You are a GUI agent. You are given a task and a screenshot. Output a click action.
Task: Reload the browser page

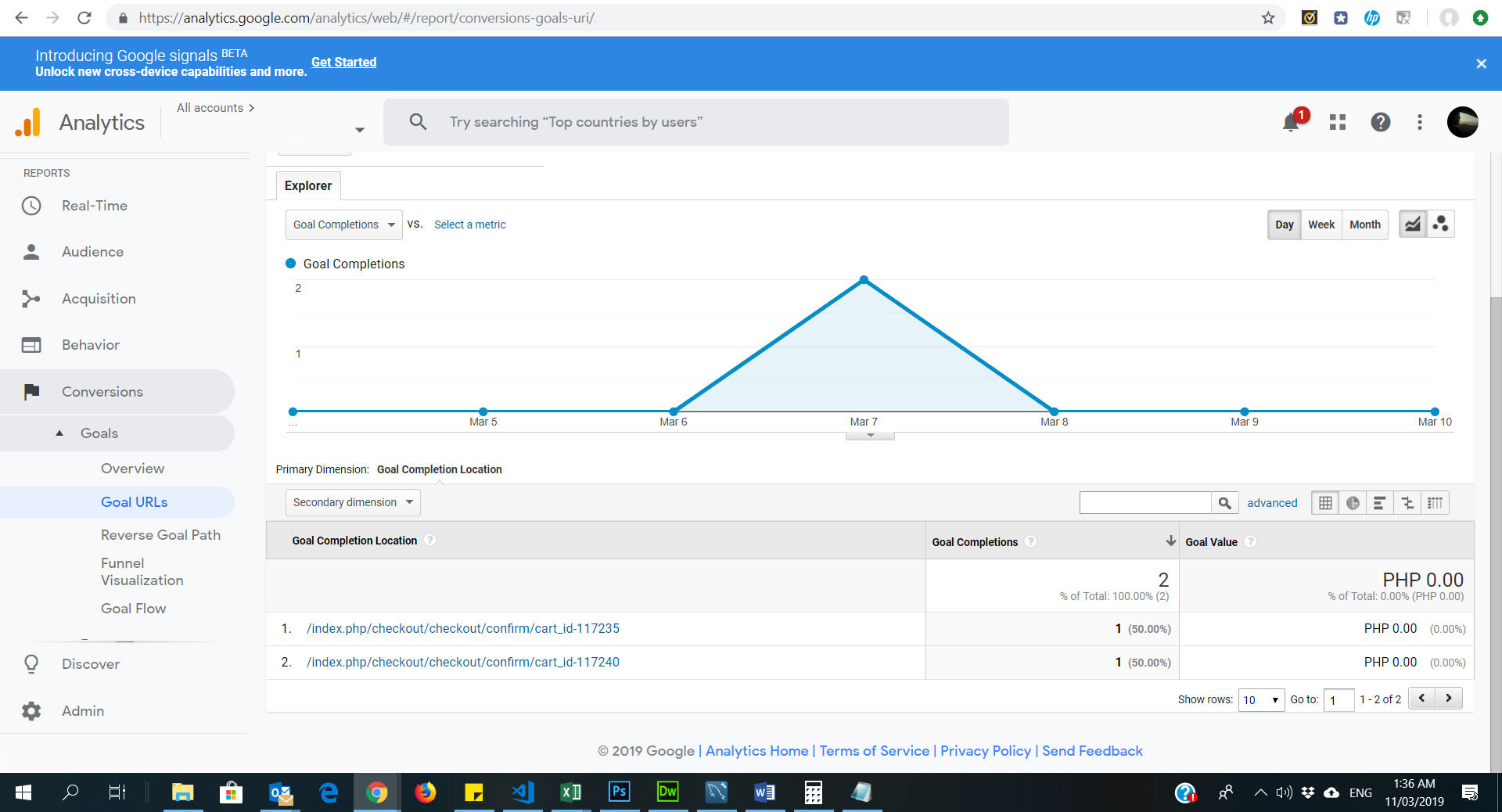point(84,18)
